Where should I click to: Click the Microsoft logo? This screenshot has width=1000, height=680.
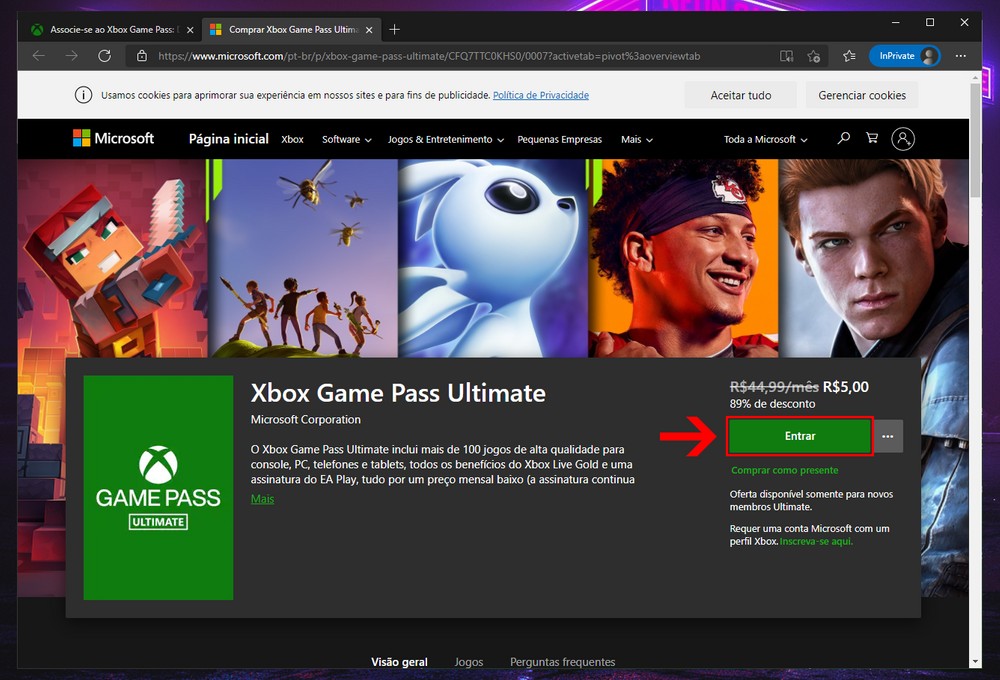pos(114,138)
